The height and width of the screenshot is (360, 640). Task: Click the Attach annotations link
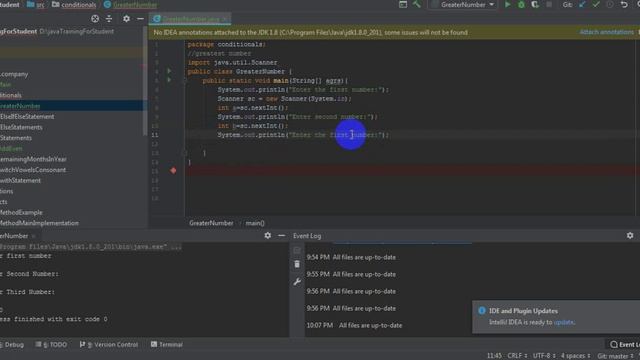click(x=606, y=32)
